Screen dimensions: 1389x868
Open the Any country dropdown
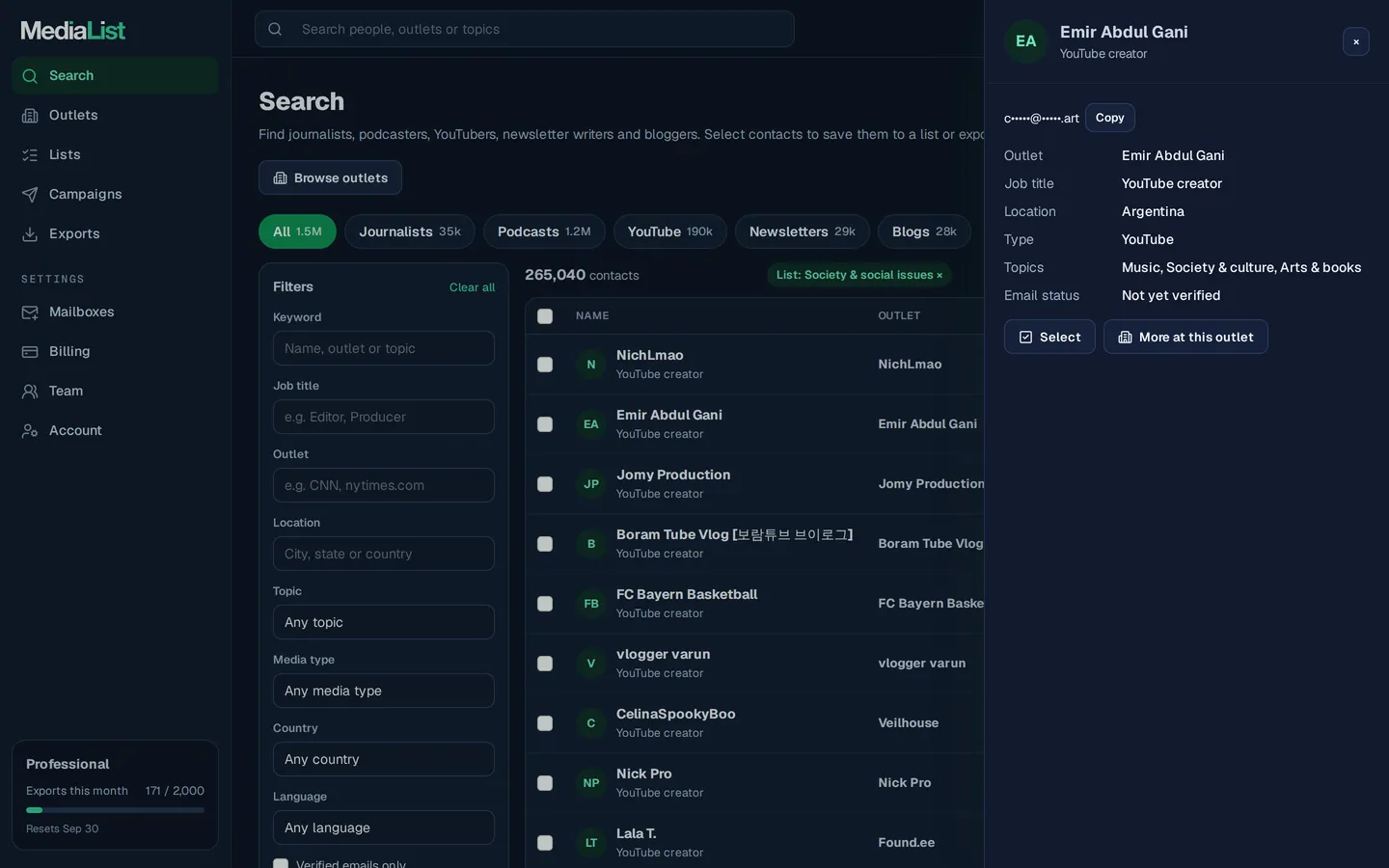click(x=384, y=759)
